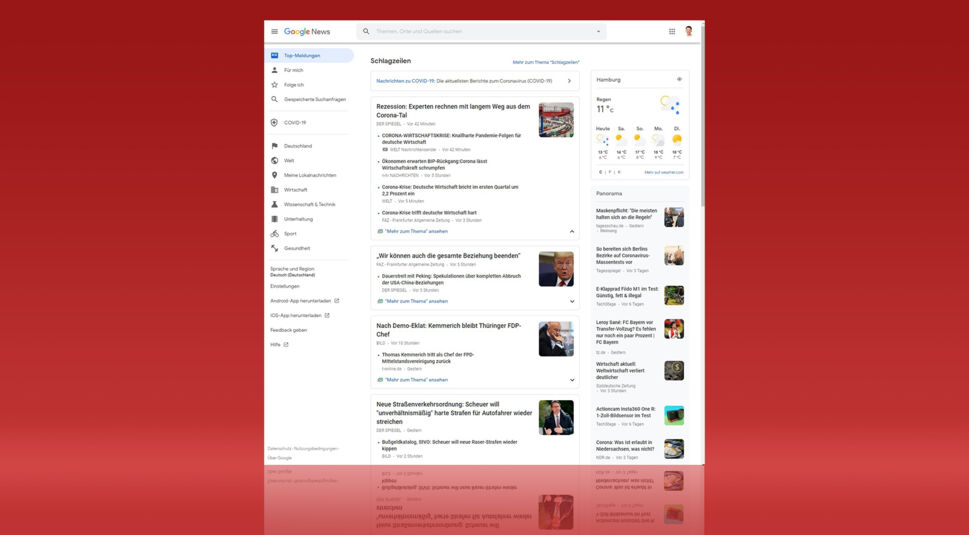Open Sprache und Region settings
This screenshot has width=969, height=535.
[x=292, y=272]
